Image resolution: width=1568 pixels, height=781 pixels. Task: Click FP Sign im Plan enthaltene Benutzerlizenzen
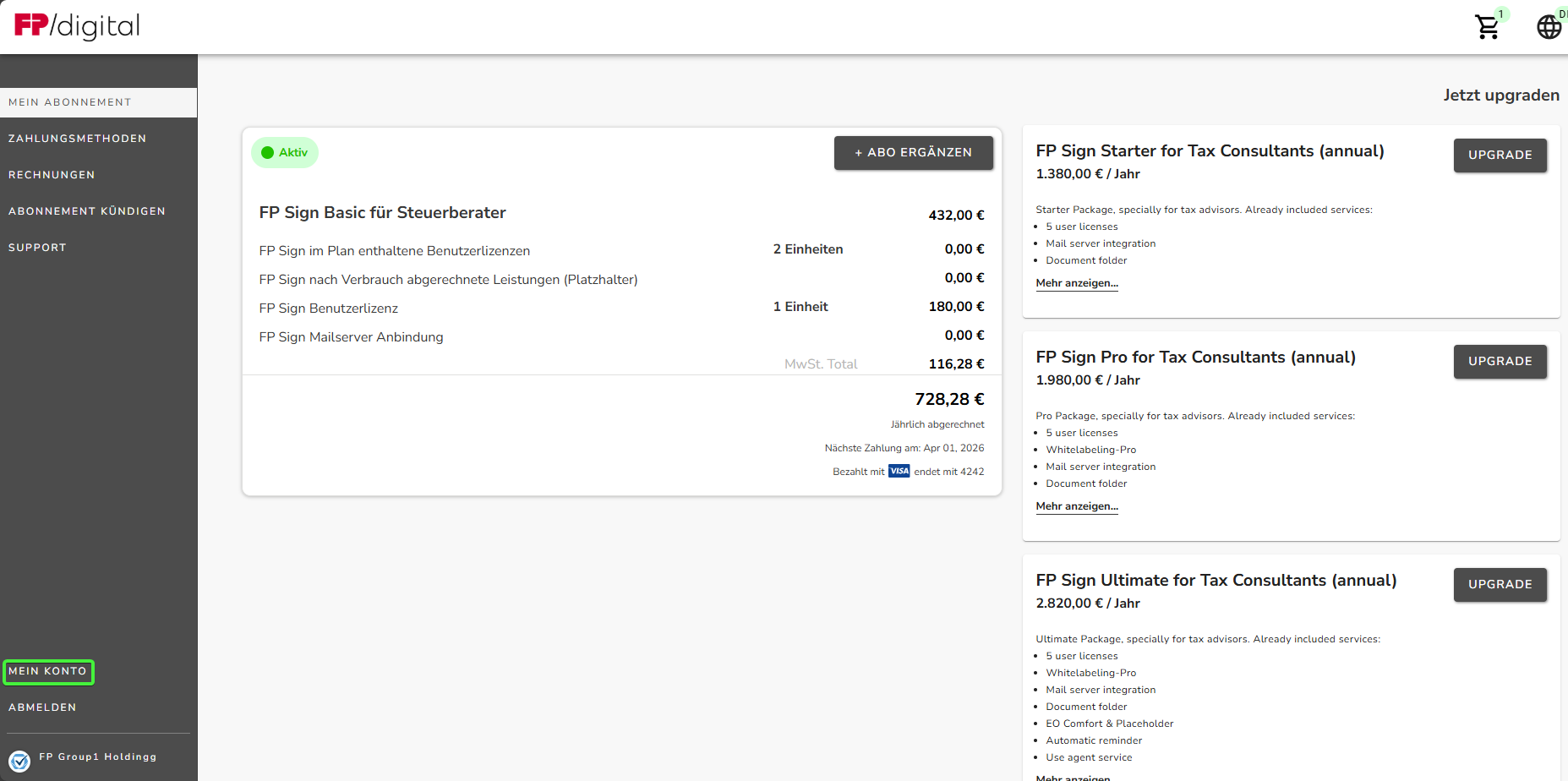[x=395, y=251]
